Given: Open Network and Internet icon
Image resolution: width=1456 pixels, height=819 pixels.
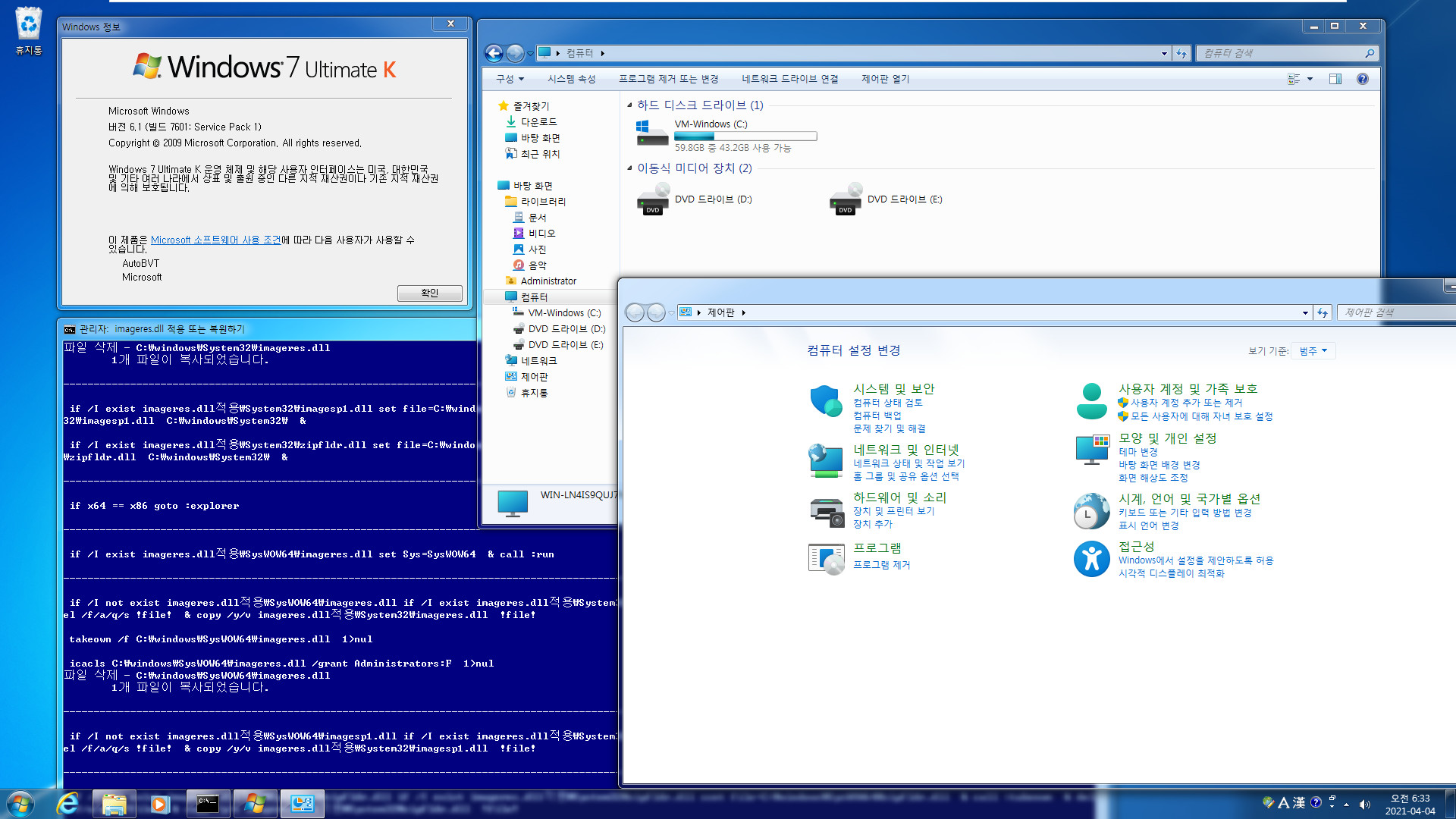Looking at the screenshot, I should click(825, 461).
